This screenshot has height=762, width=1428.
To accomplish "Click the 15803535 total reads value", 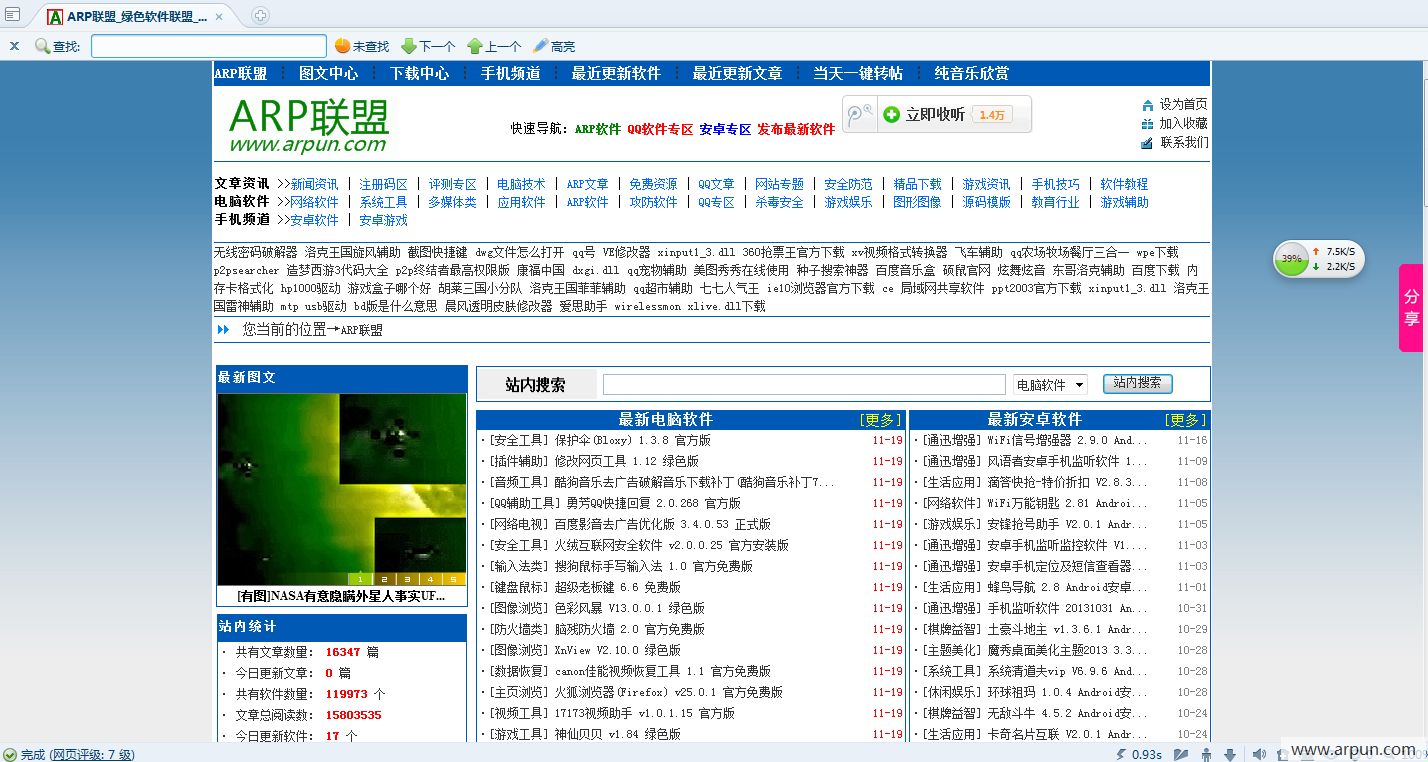I will [353, 715].
